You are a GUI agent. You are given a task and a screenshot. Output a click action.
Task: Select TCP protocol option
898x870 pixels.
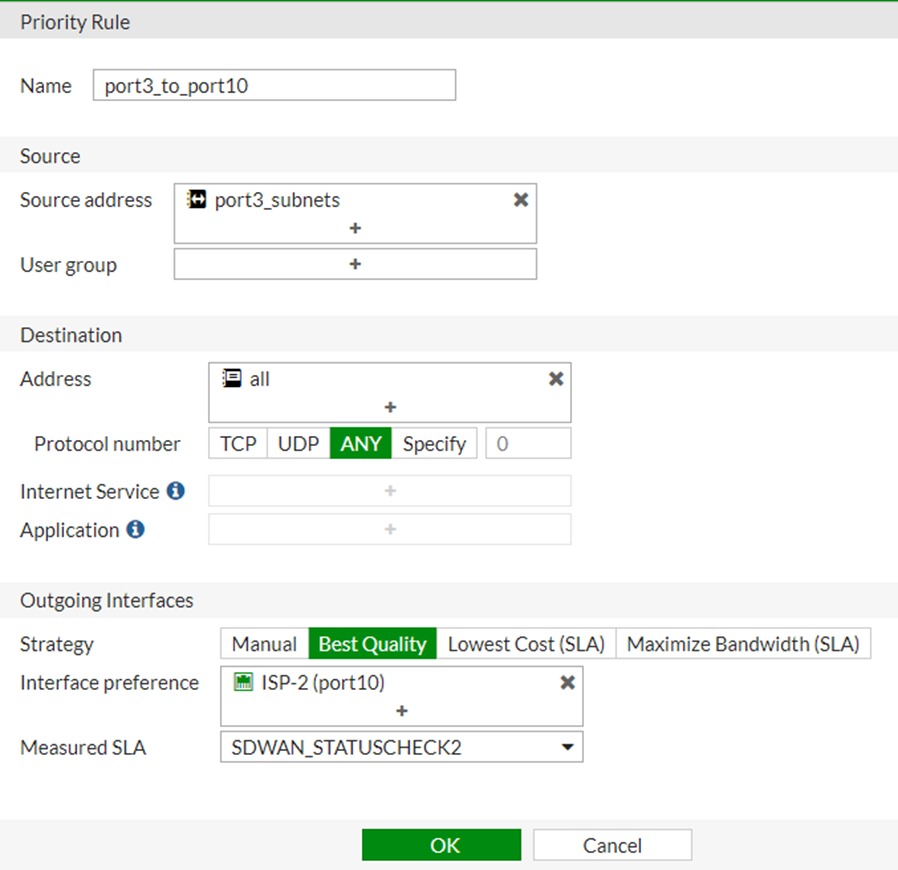[x=238, y=444]
